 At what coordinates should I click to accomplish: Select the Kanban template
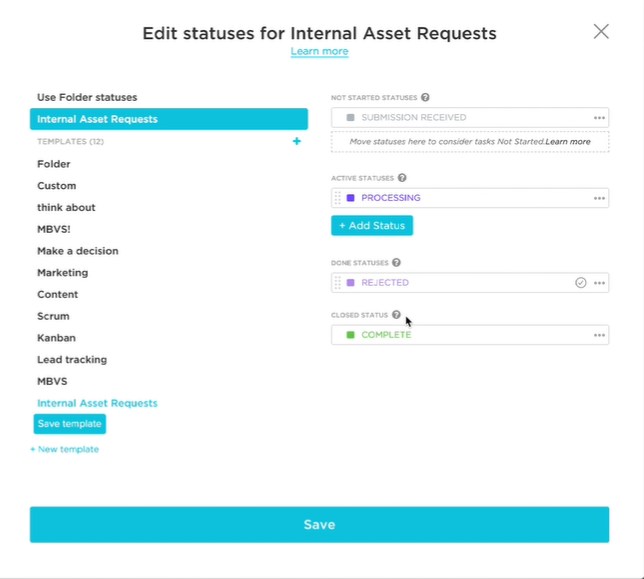[57, 338]
